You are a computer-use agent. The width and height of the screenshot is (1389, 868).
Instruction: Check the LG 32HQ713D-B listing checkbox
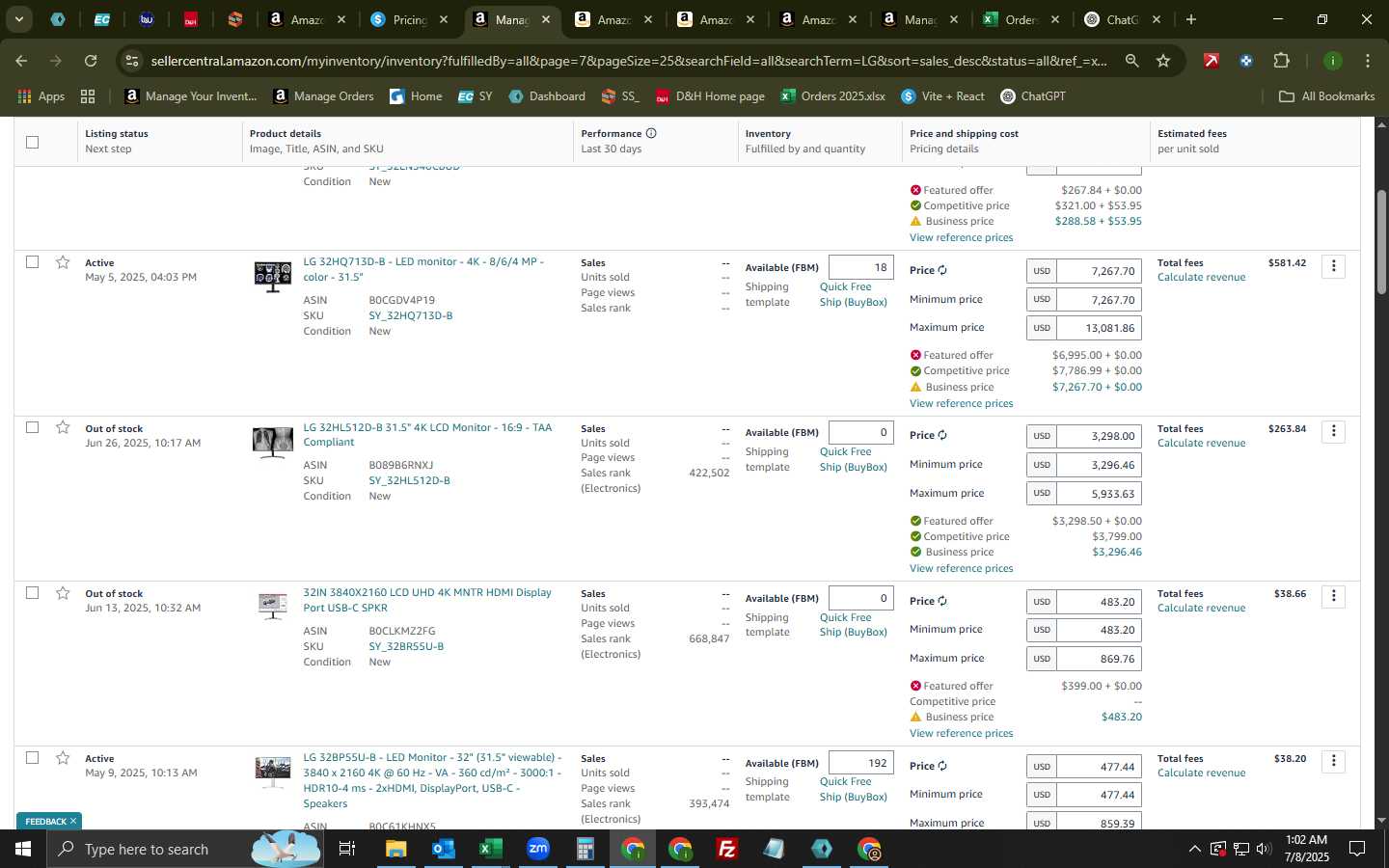coord(32,262)
